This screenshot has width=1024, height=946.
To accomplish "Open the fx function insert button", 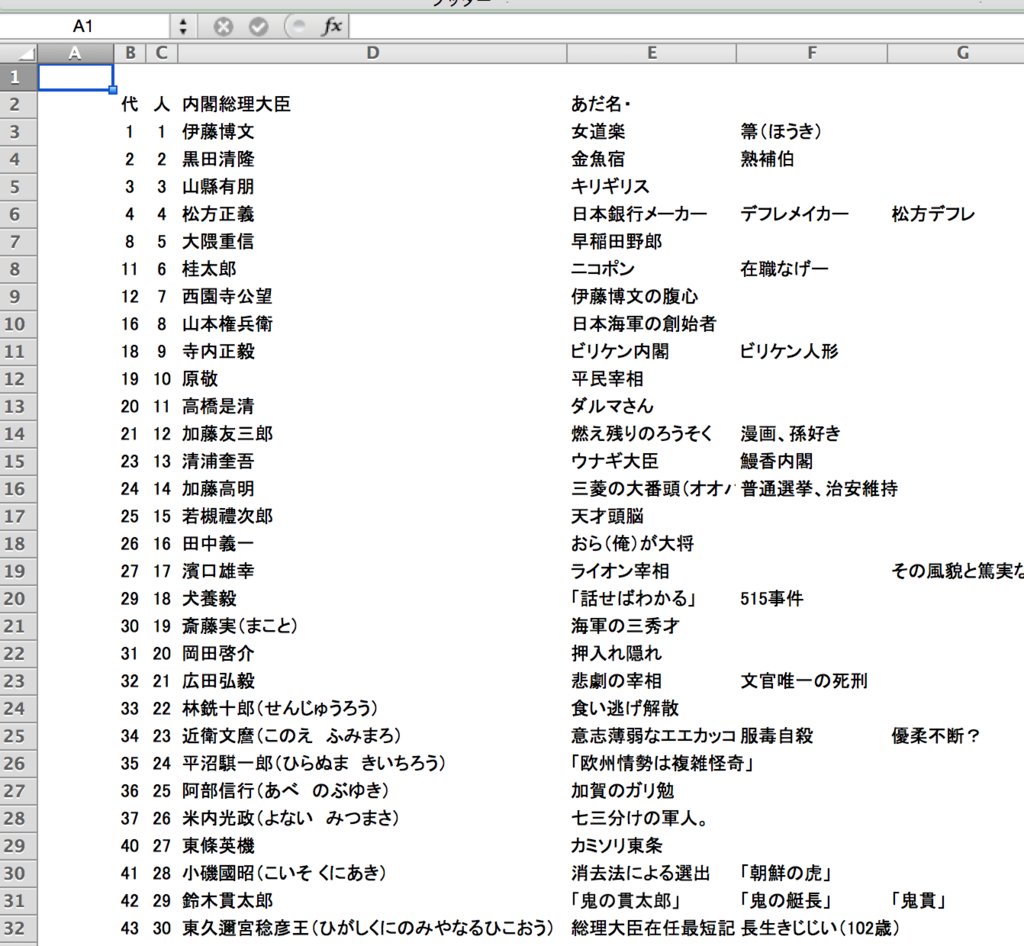I will coord(332,26).
